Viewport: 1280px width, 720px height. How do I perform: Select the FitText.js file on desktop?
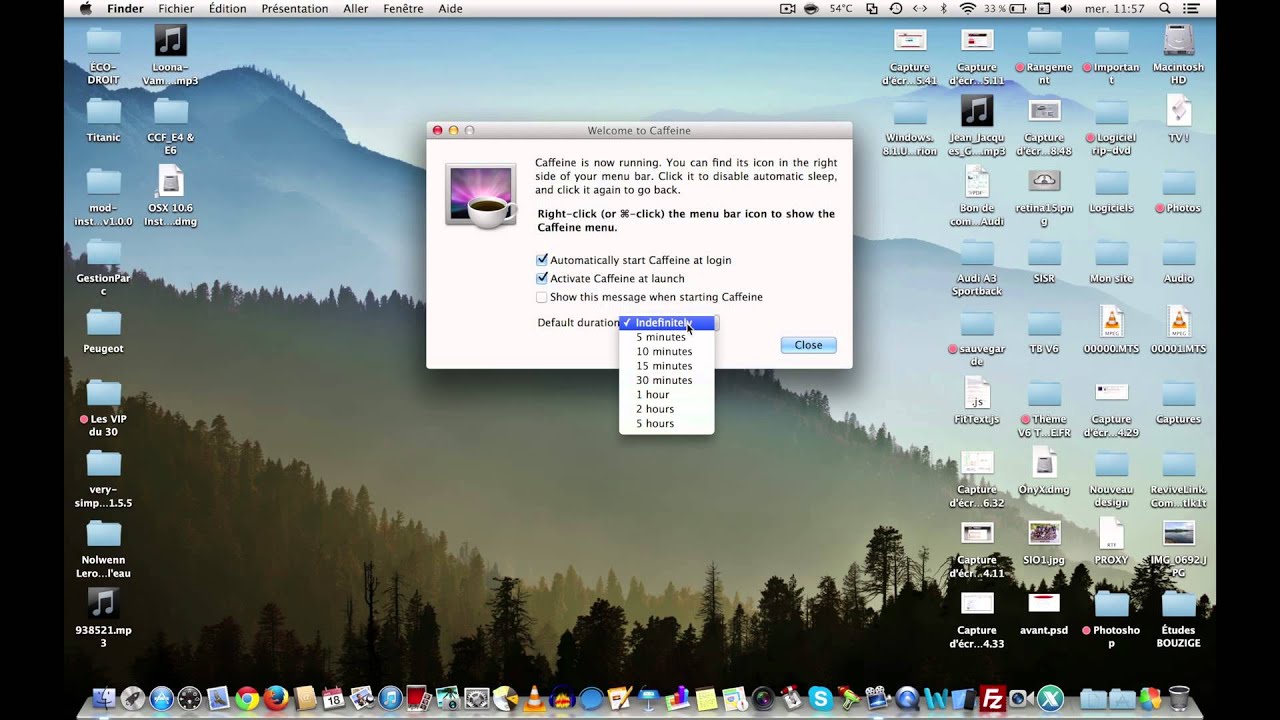977,400
